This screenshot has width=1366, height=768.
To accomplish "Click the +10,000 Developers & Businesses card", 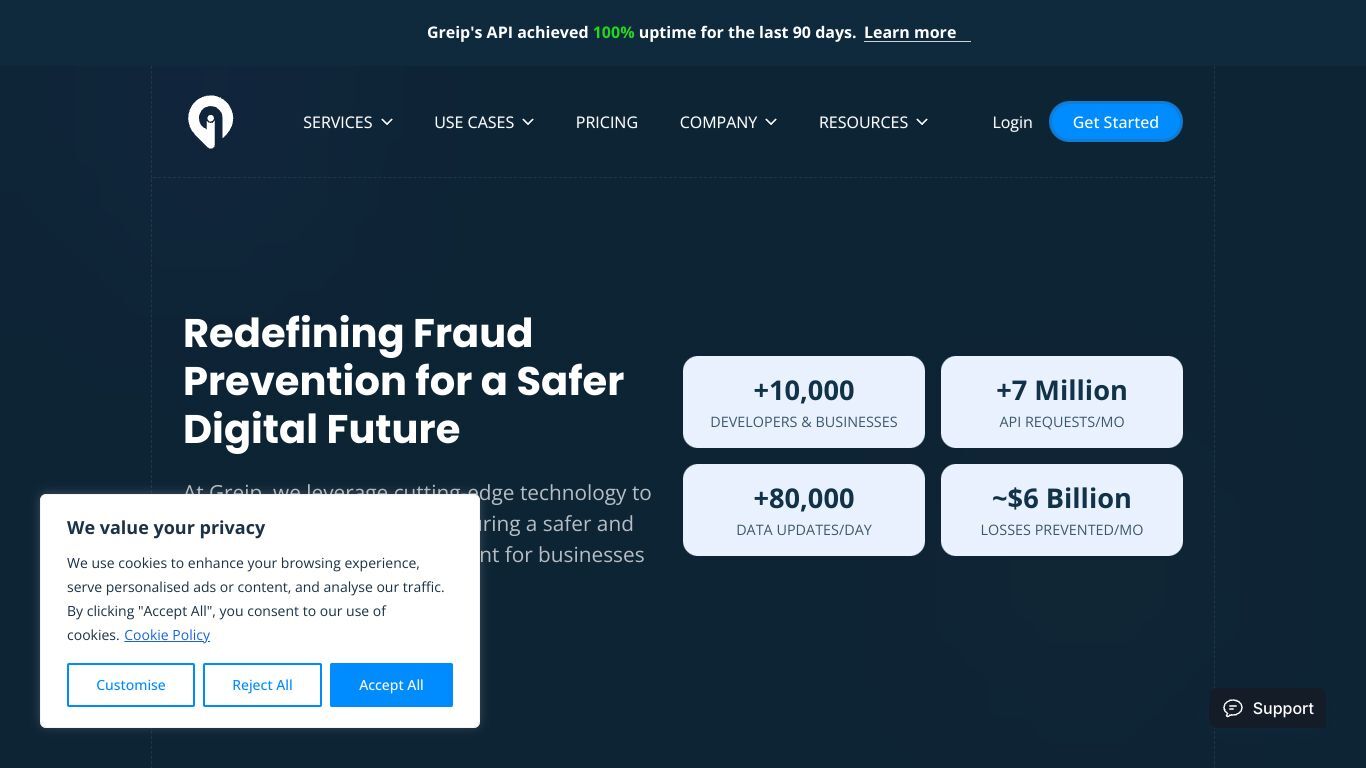I will (804, 402).
